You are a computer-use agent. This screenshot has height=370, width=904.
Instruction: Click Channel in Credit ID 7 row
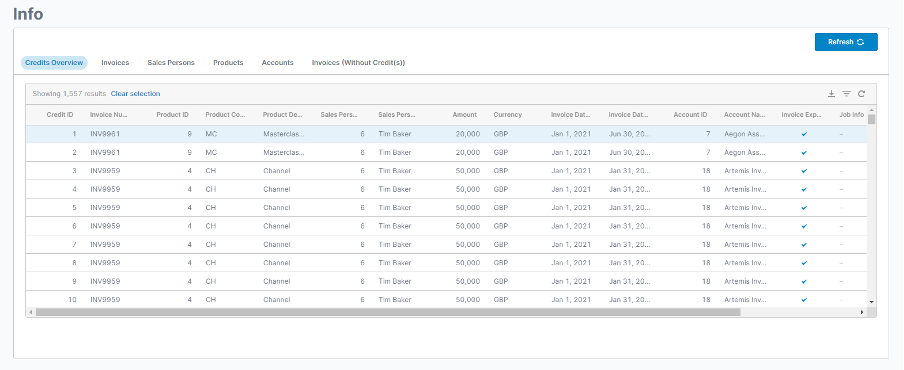pyautogui.click(x=277, y=244)
